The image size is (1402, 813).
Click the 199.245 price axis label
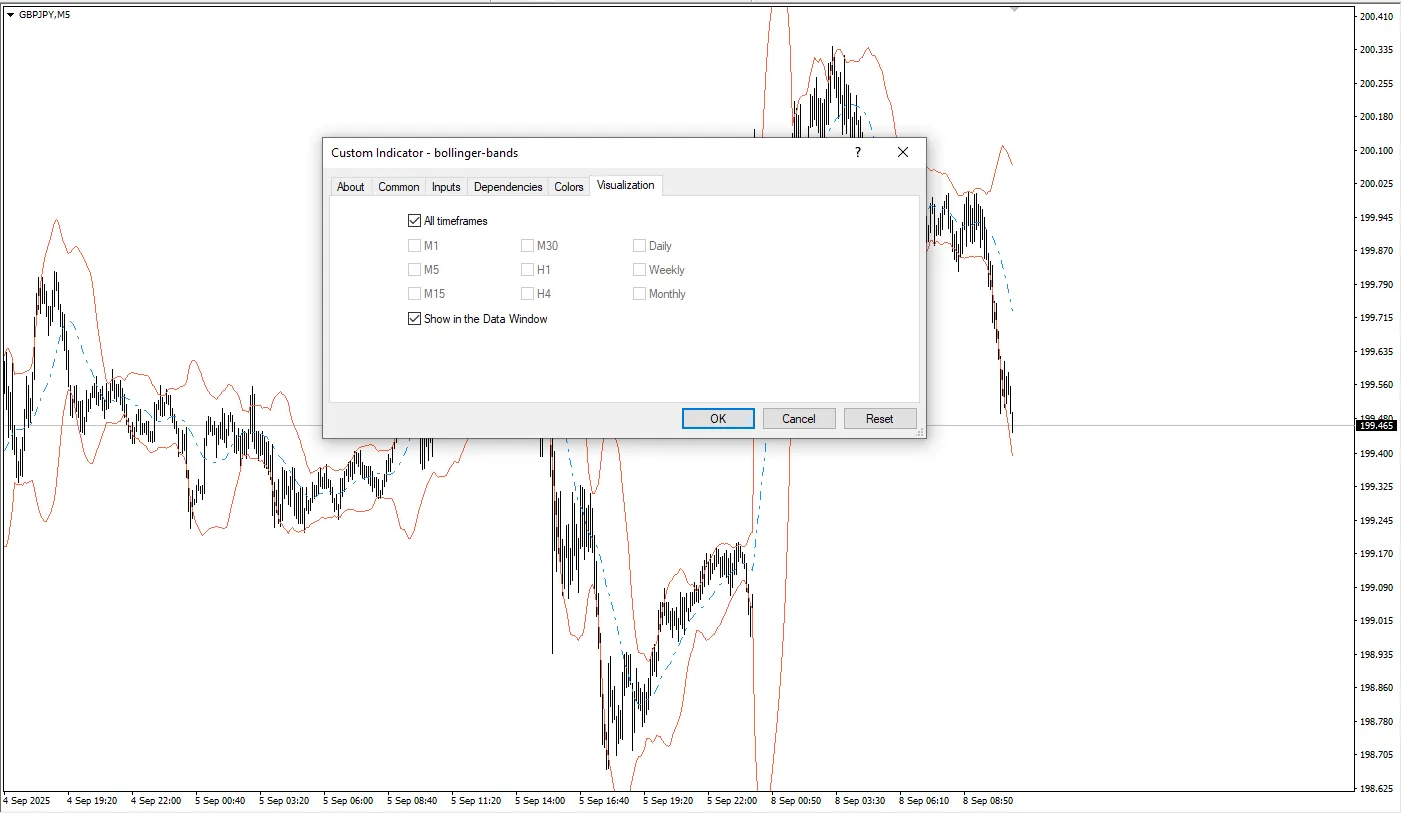1377,521
